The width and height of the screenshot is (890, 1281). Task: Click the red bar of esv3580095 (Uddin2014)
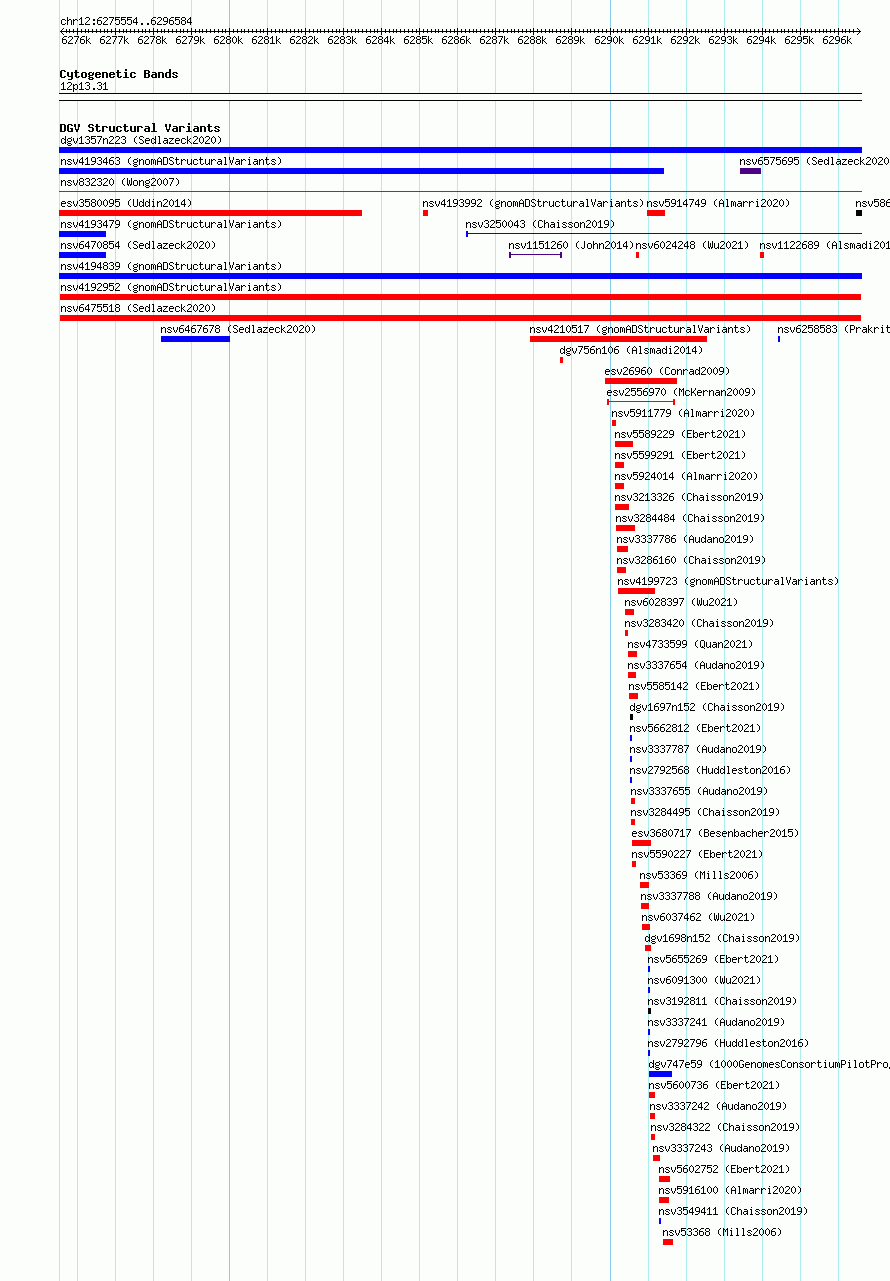[x=210, y=213]
